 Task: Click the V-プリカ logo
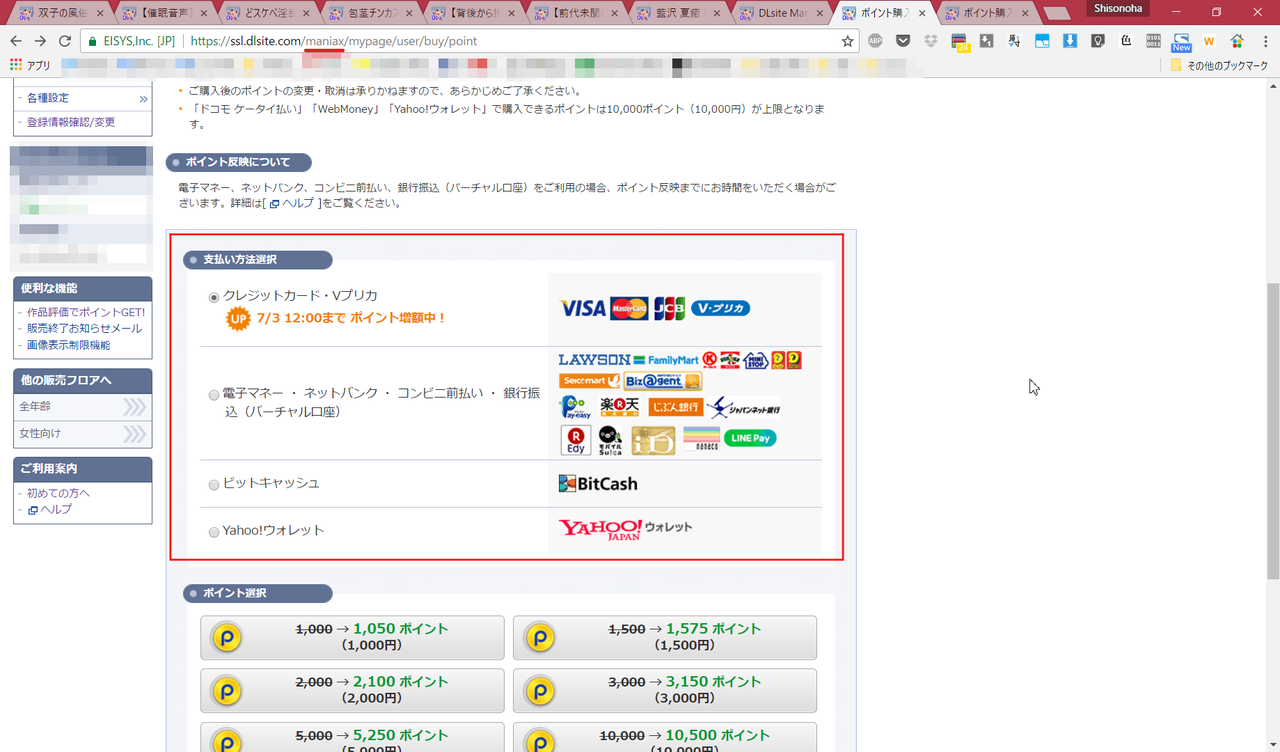(x=720, y=309)
